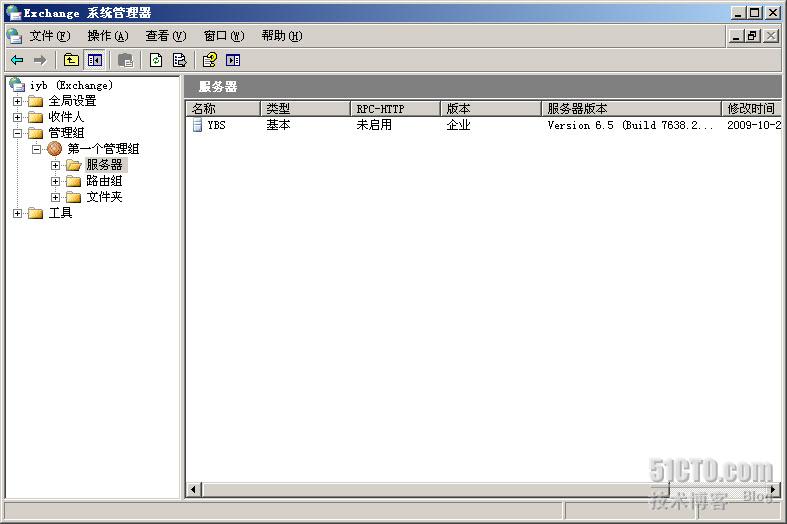Viewport: 787px width, 524px height.
Task: Click the 全局设置 folder icon
Action: [35, 101]
